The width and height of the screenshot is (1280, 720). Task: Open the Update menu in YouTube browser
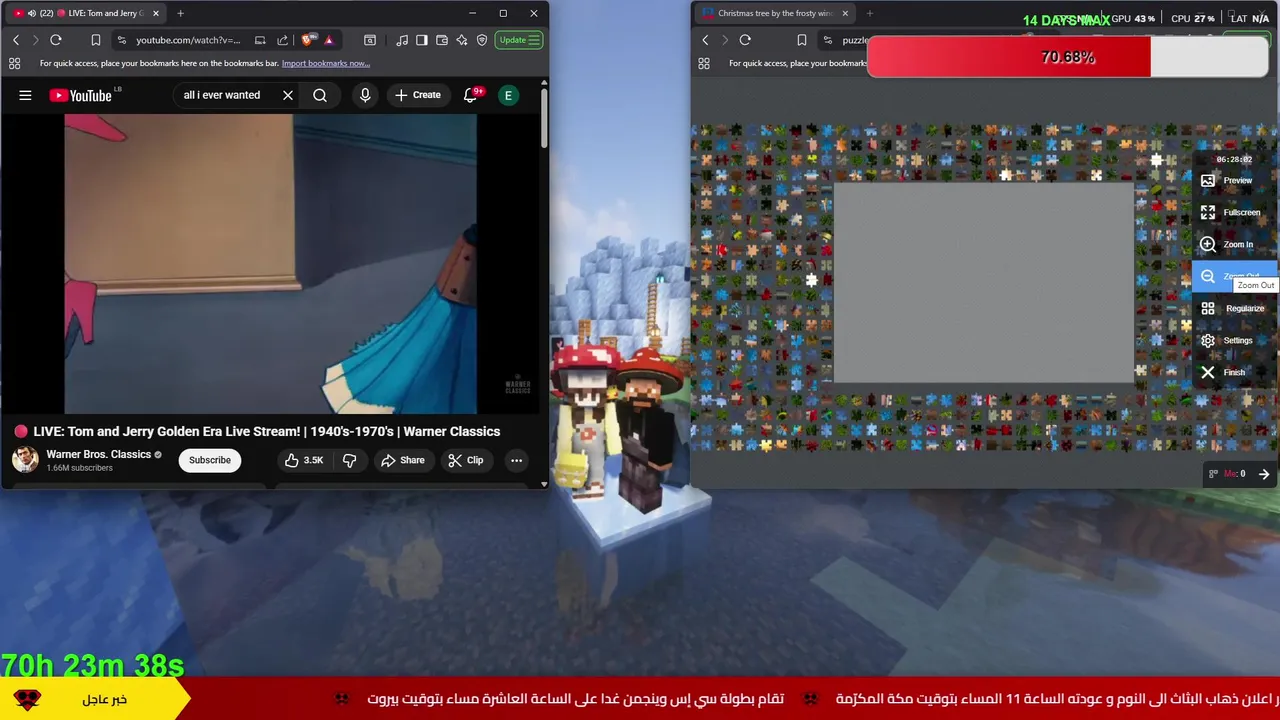(x=520, y=40)
